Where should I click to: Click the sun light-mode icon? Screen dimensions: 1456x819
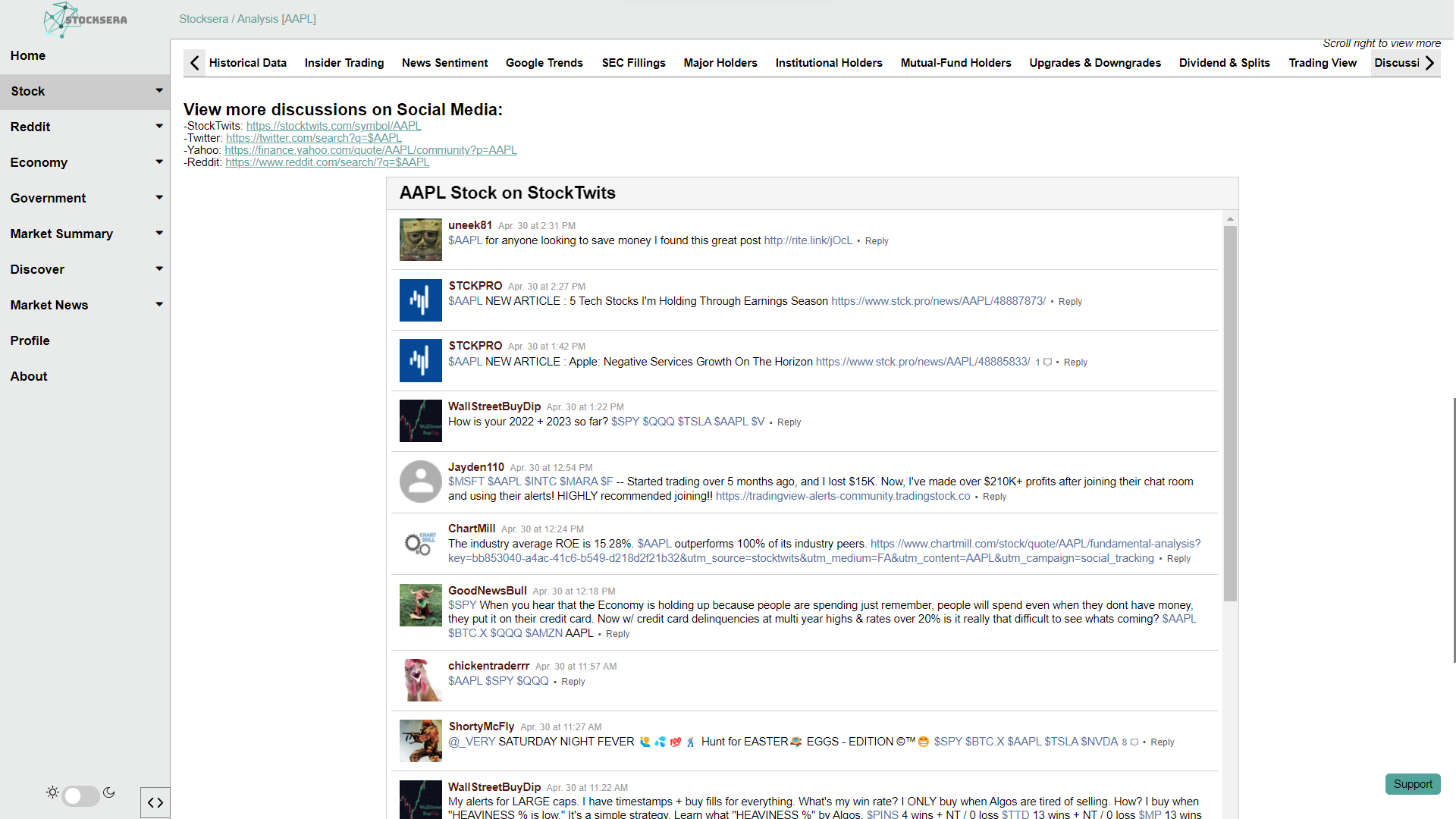52,792
